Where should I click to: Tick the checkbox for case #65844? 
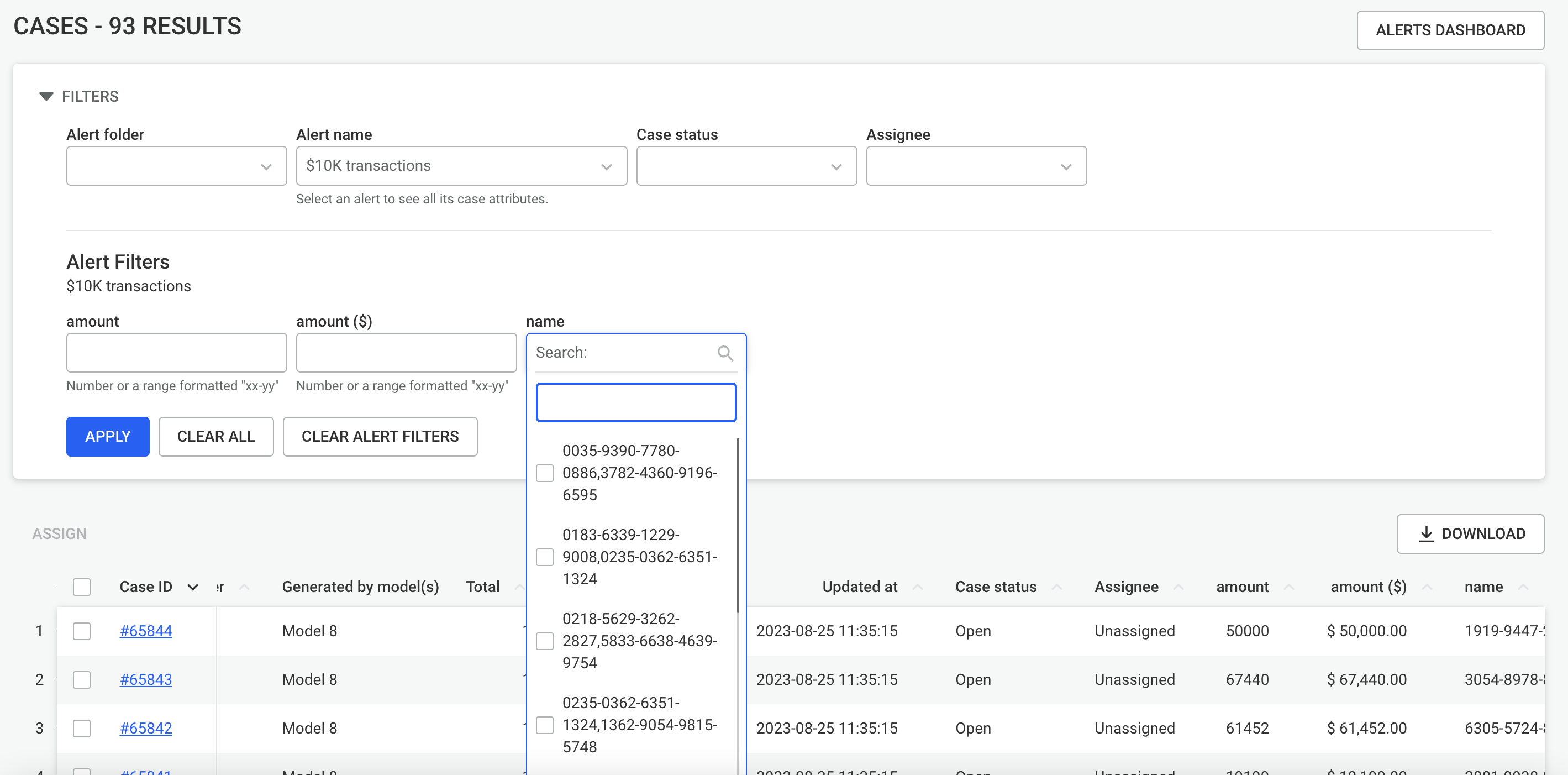(x=82, y=631)
